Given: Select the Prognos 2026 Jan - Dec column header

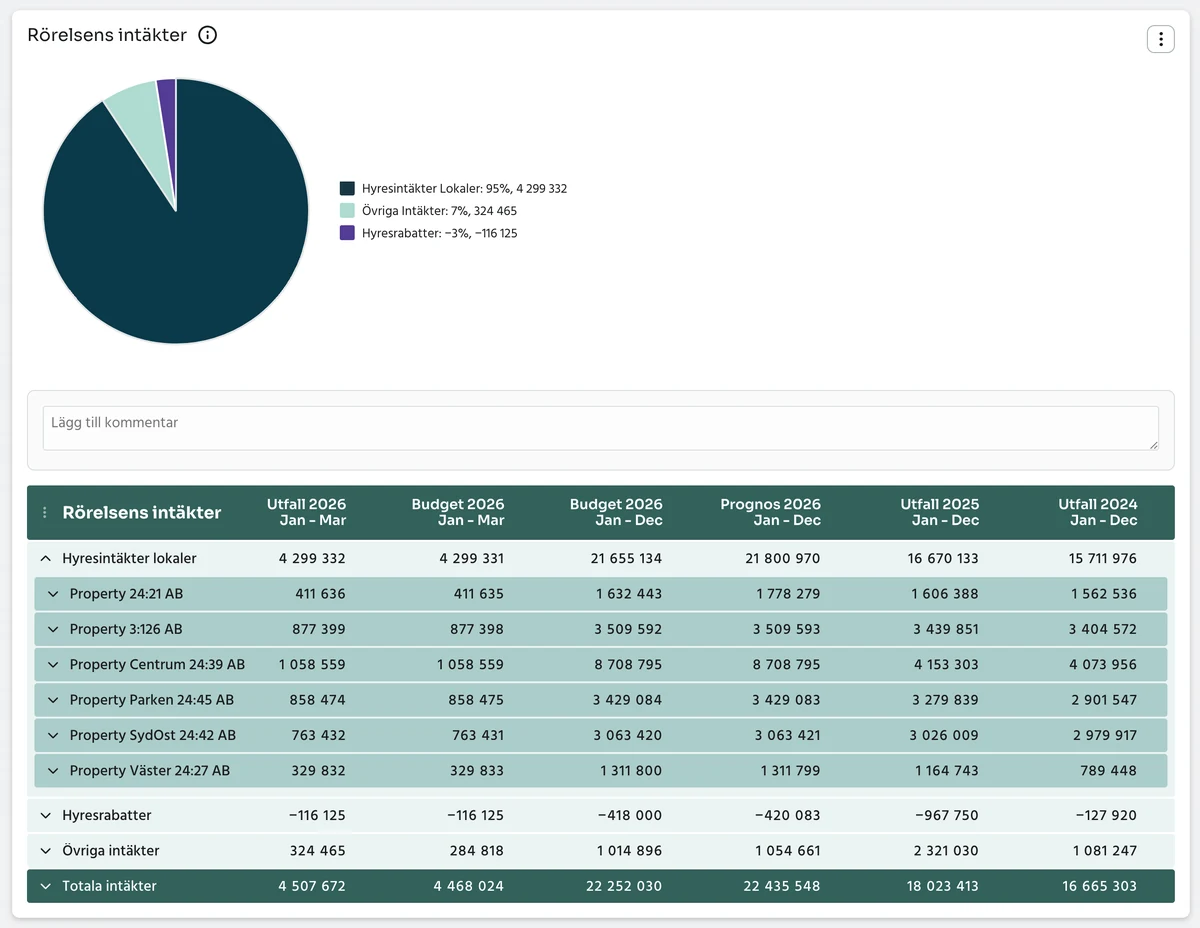Looking at the screenshot, I should 771,512.
